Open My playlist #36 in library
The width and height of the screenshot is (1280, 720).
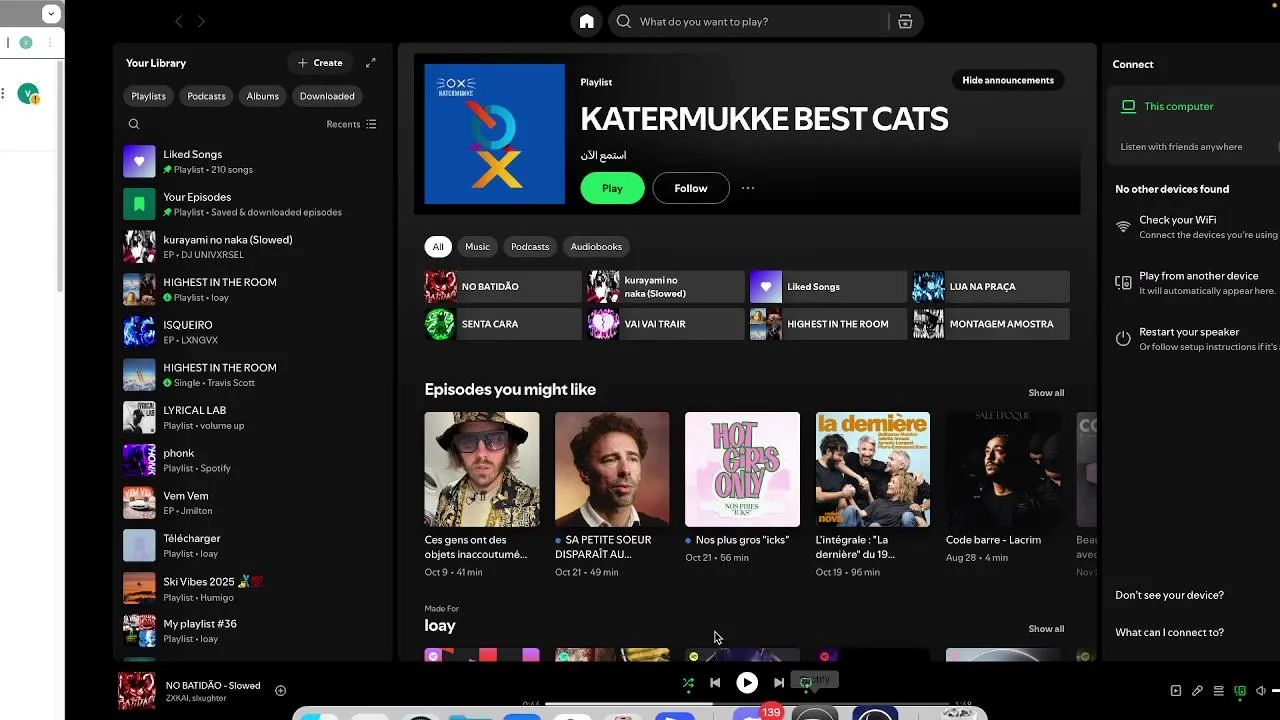click(x=255, y=630)
